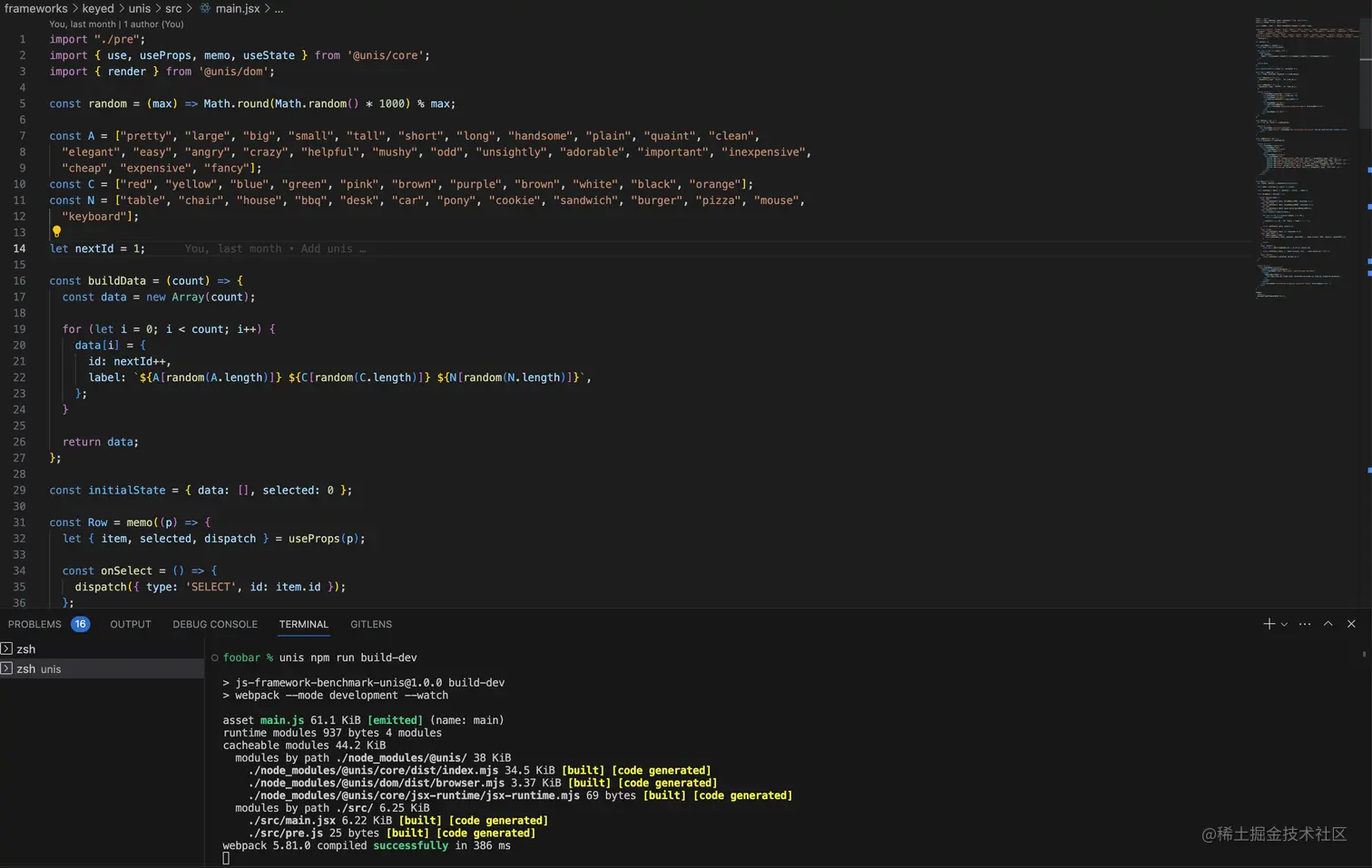Open the unis breadcrumb folder
This screenshot has width=1372, height=868.
pyautogui.click(x=140, y=8)
